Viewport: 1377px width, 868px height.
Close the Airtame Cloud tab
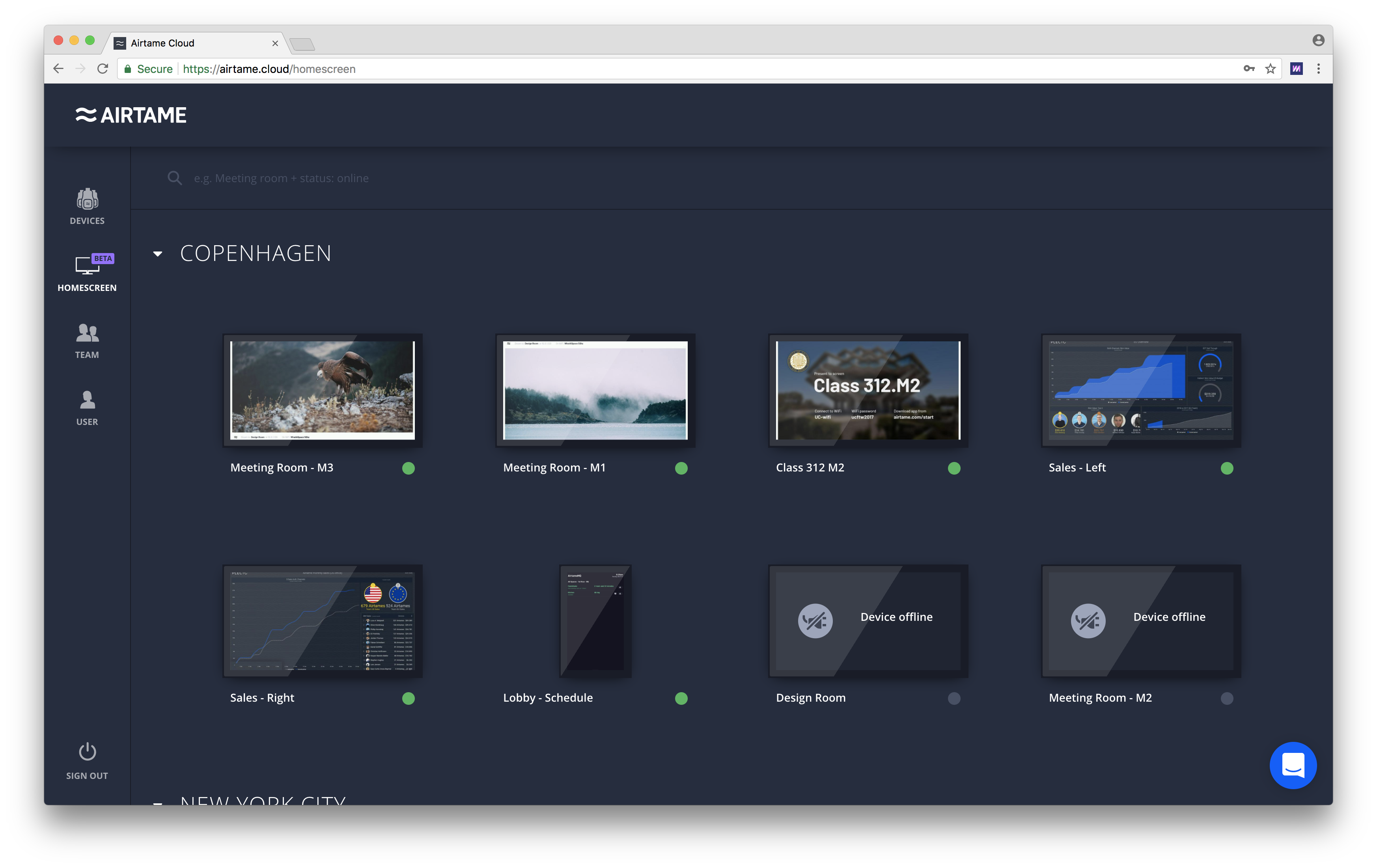275,43
